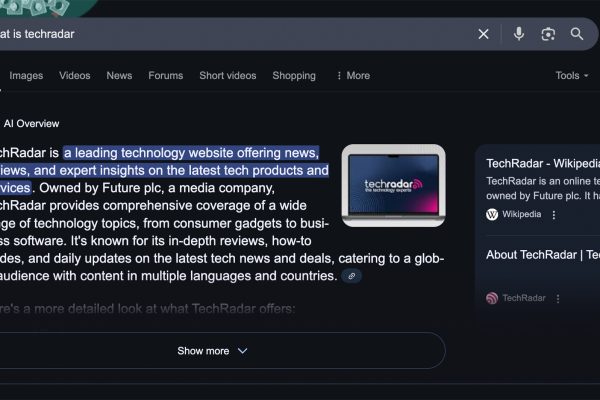Open image search with the camera lens icon
Image resolution: width=600 pixels, height=400 pixels.
[548, 34]
